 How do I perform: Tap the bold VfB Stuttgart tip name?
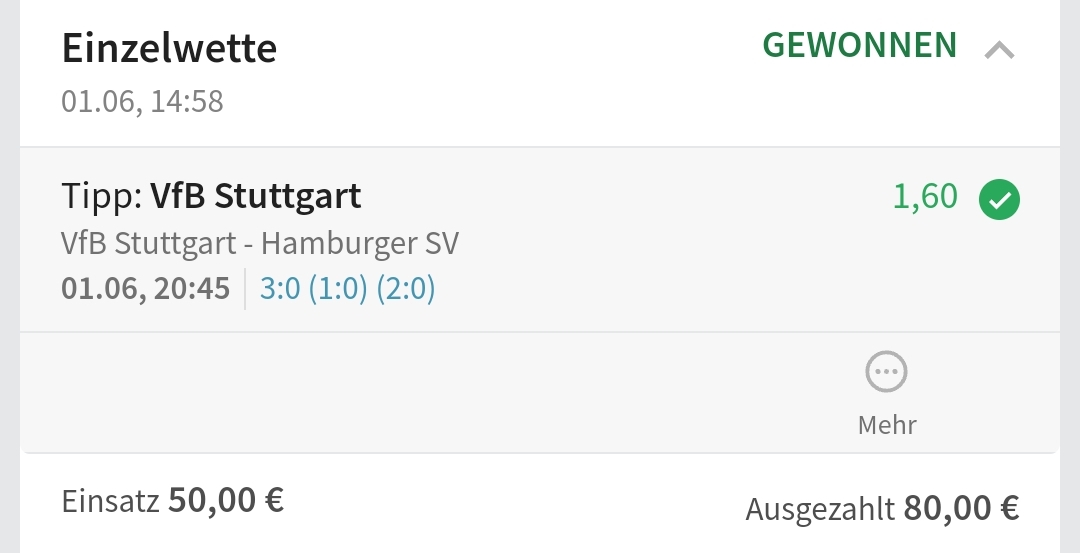(255, 196)
